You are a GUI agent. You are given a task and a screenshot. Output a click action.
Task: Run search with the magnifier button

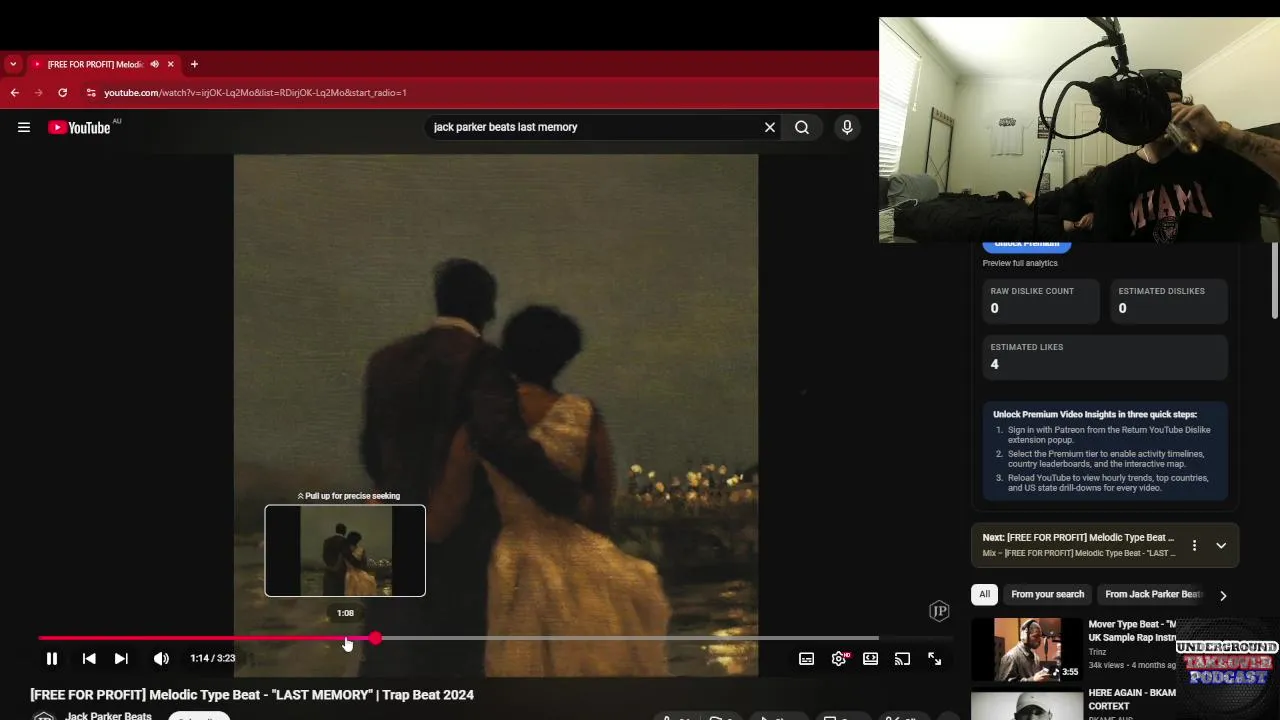802,127
